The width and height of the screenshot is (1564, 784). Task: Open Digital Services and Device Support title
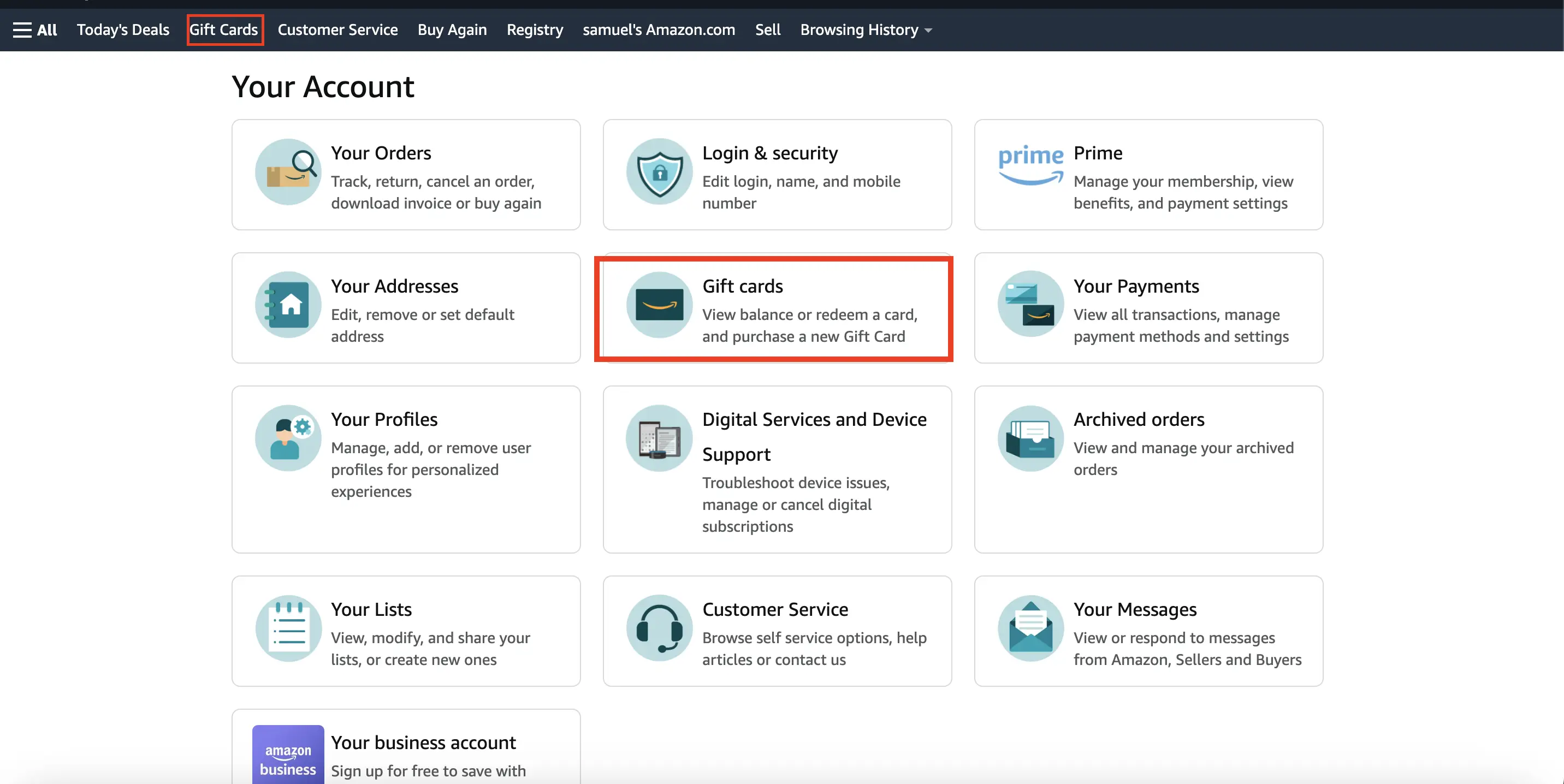pyautogui.click(x=814, y=437)
